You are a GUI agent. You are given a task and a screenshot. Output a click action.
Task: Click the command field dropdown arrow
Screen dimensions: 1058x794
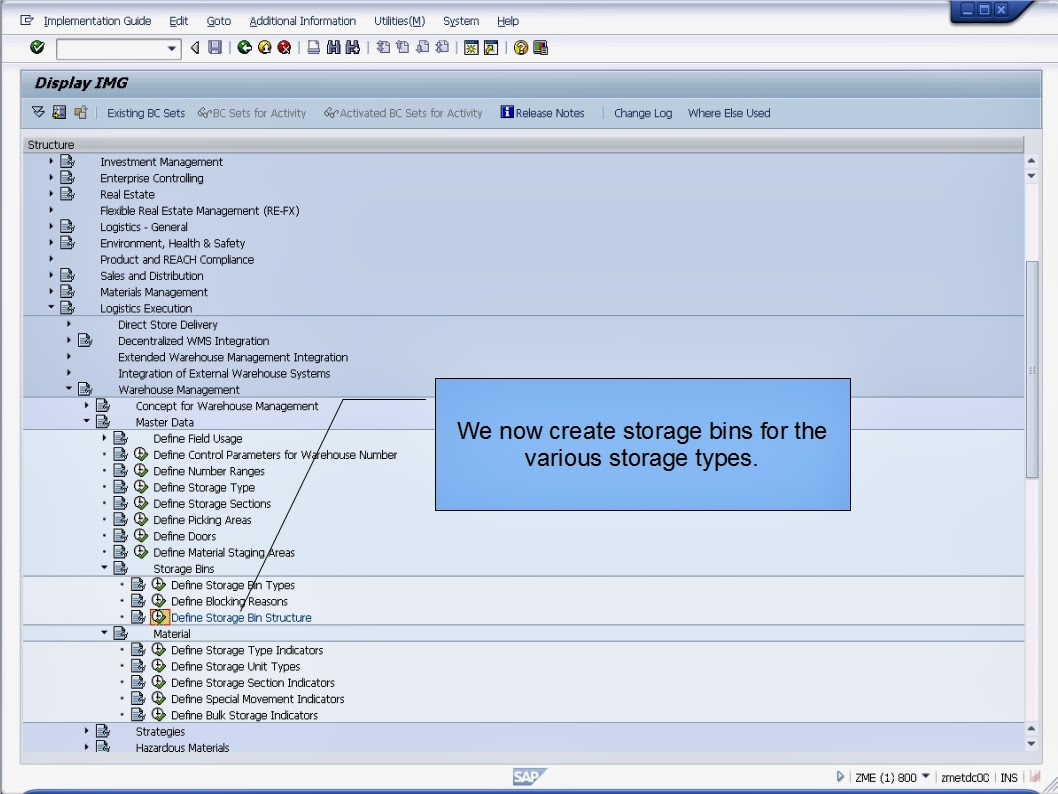tap(172, 47)
